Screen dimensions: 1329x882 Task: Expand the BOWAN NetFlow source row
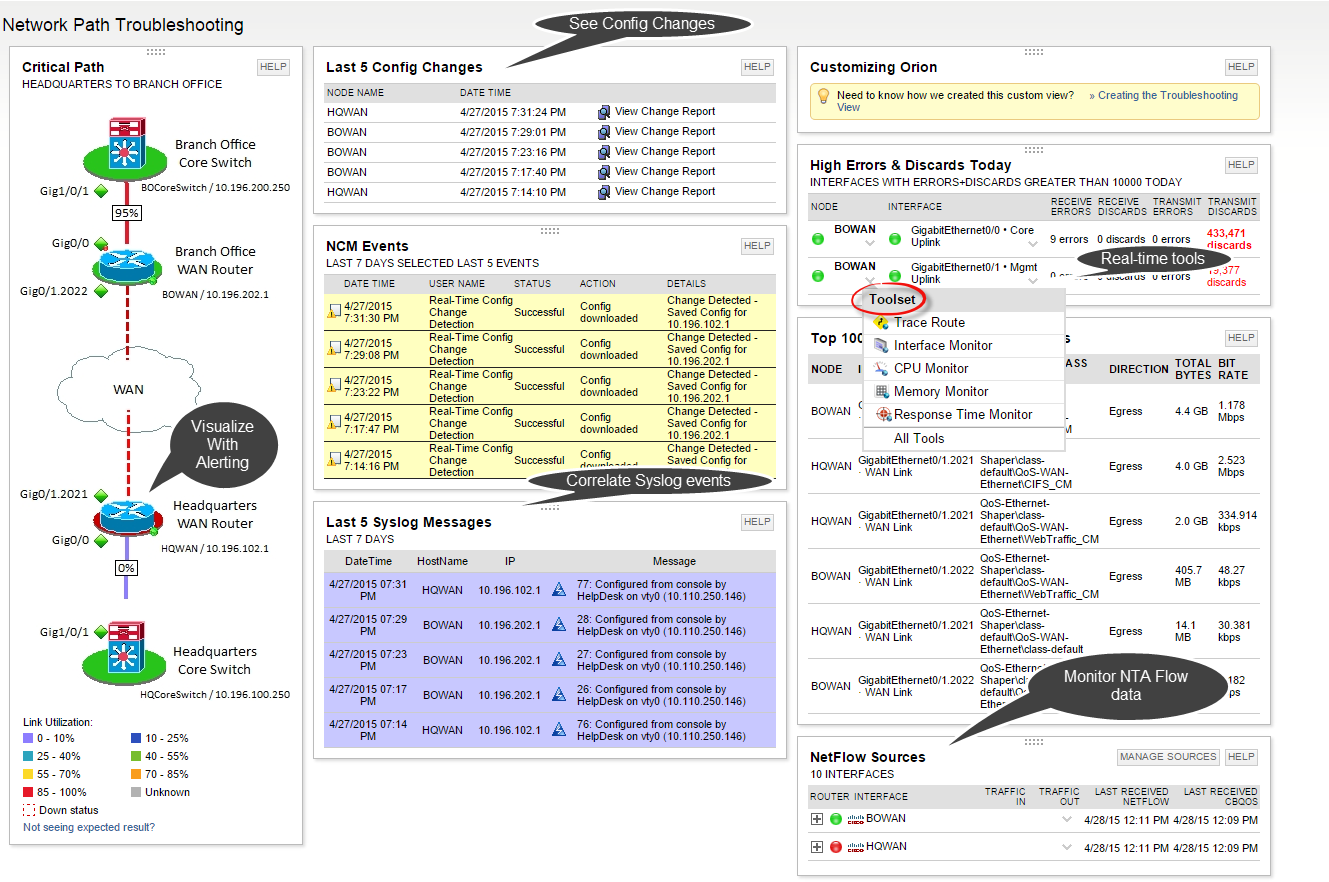(x=817, y=819)
